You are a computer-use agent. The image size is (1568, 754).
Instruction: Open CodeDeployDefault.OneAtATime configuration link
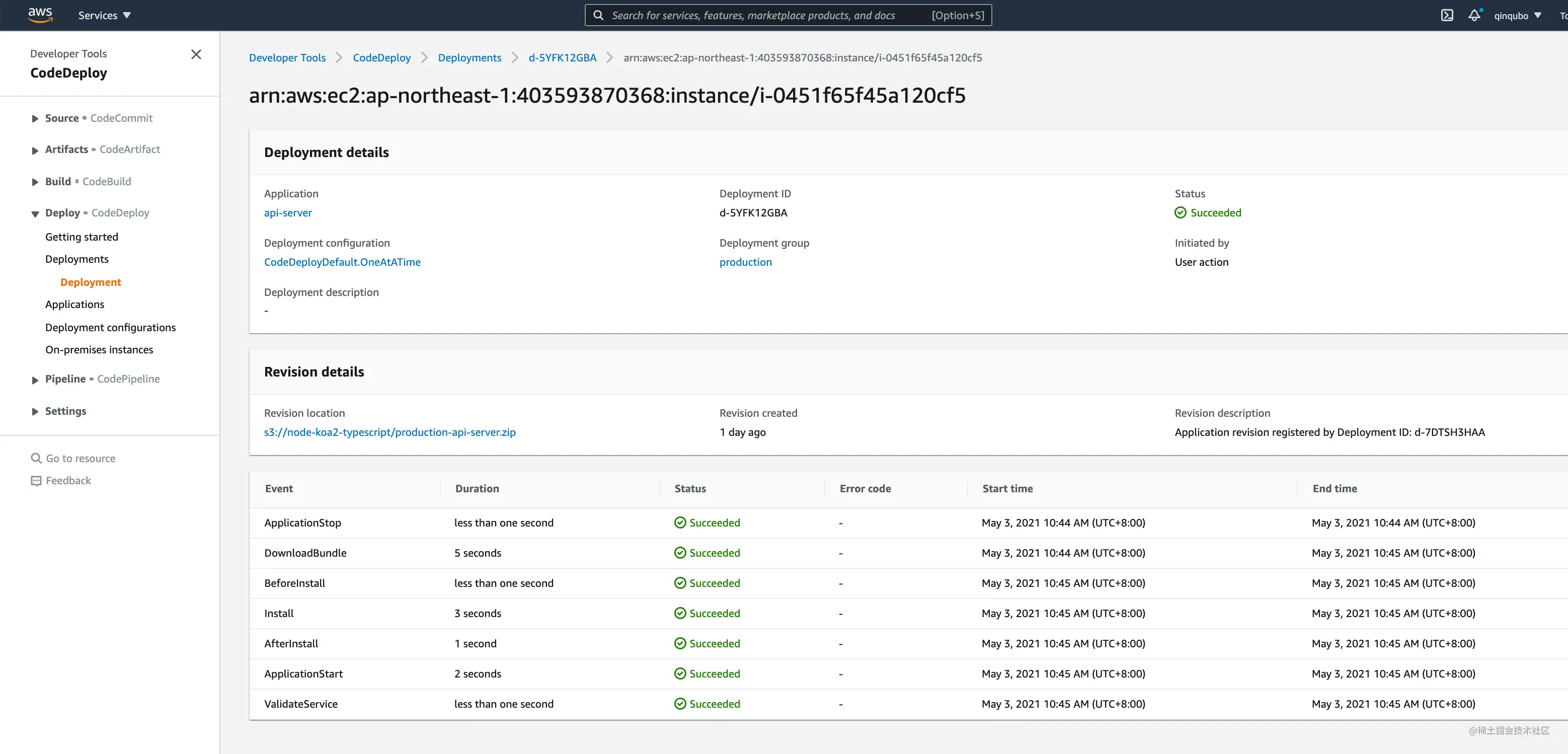pos(342,262)
